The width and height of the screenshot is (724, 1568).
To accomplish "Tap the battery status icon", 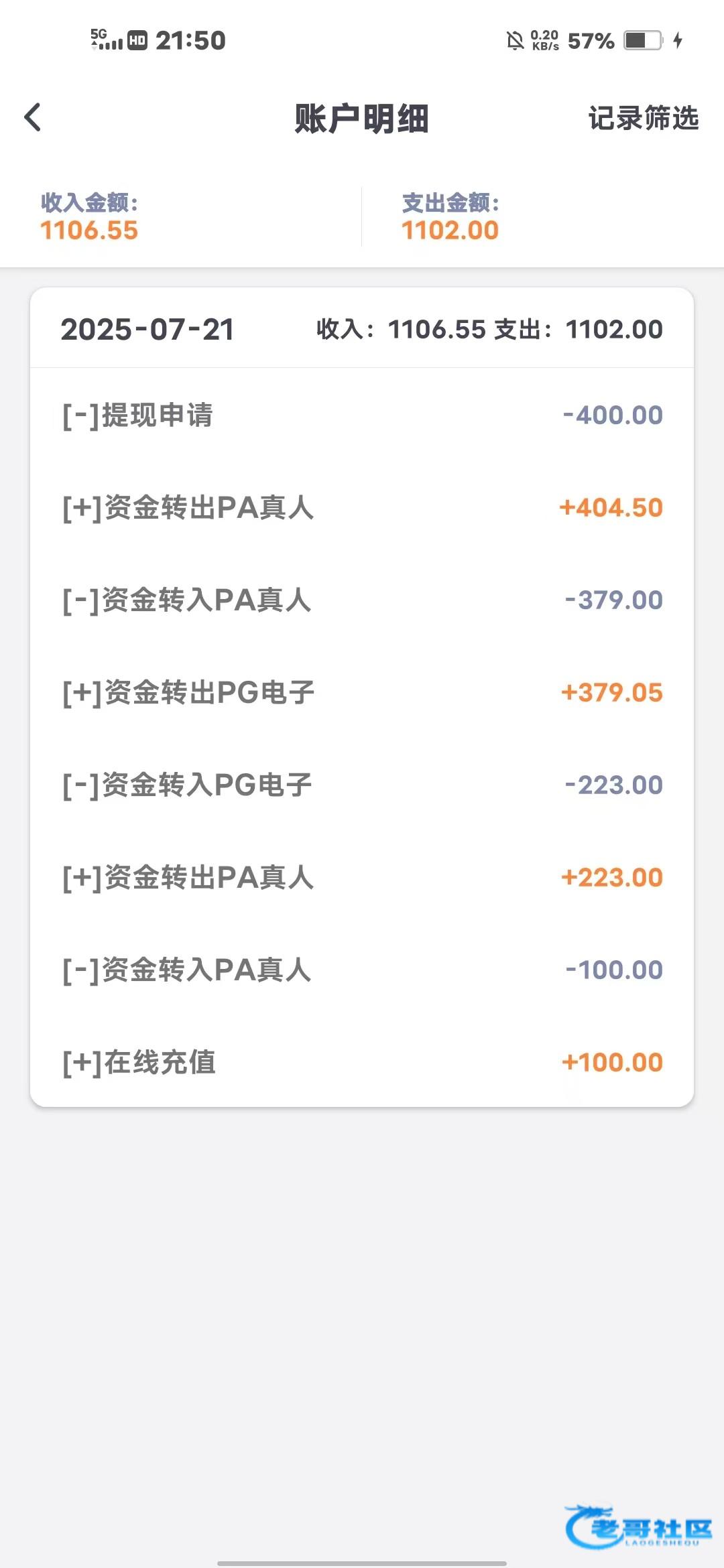I will pos(642,40).
